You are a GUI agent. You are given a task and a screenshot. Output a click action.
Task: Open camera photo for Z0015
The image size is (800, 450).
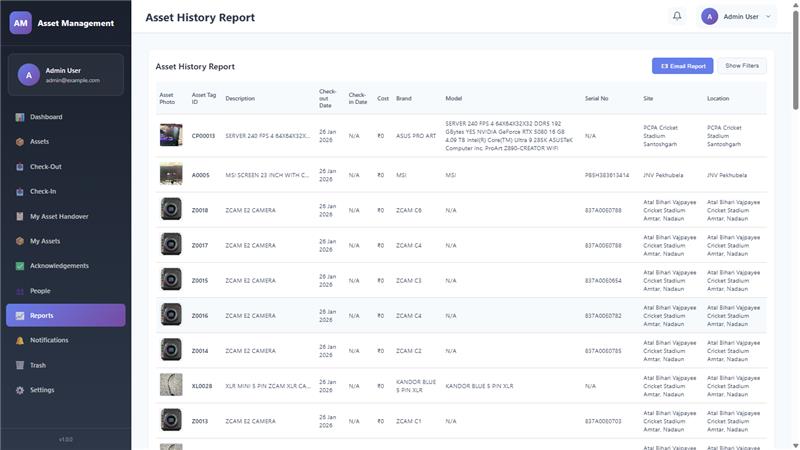coord(171,280)
